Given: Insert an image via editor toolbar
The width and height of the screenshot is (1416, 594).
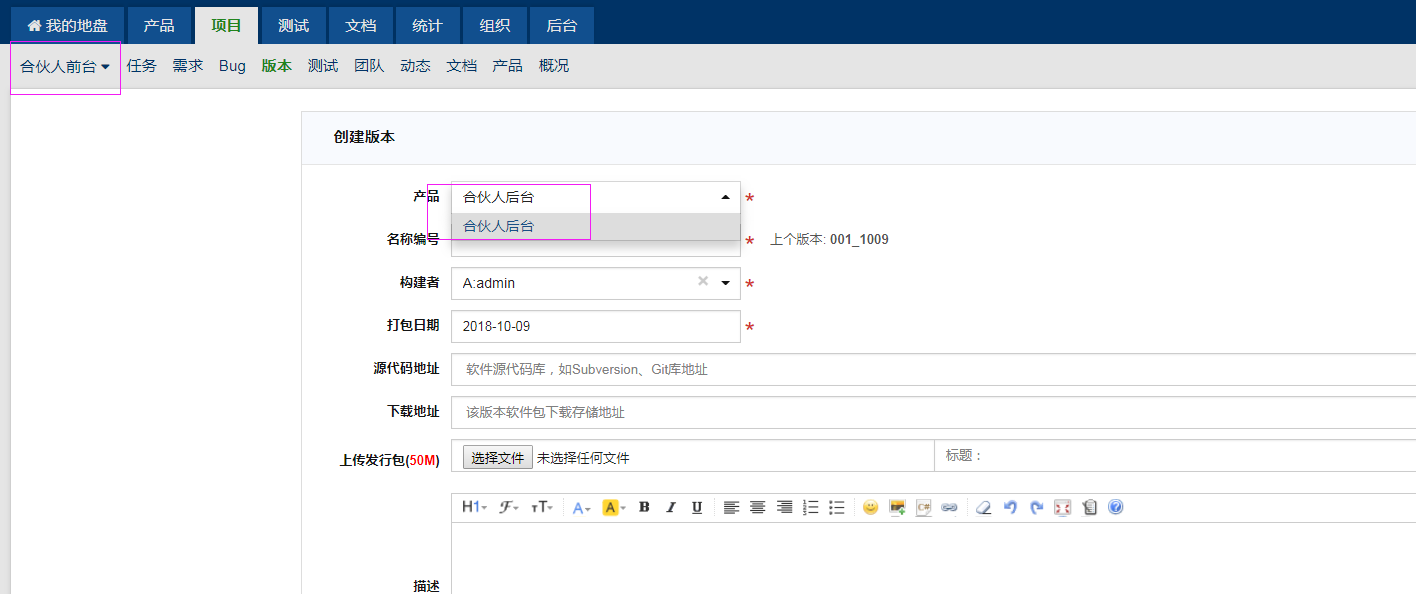Looking at the screenshot, I should [x=897, y=508].
